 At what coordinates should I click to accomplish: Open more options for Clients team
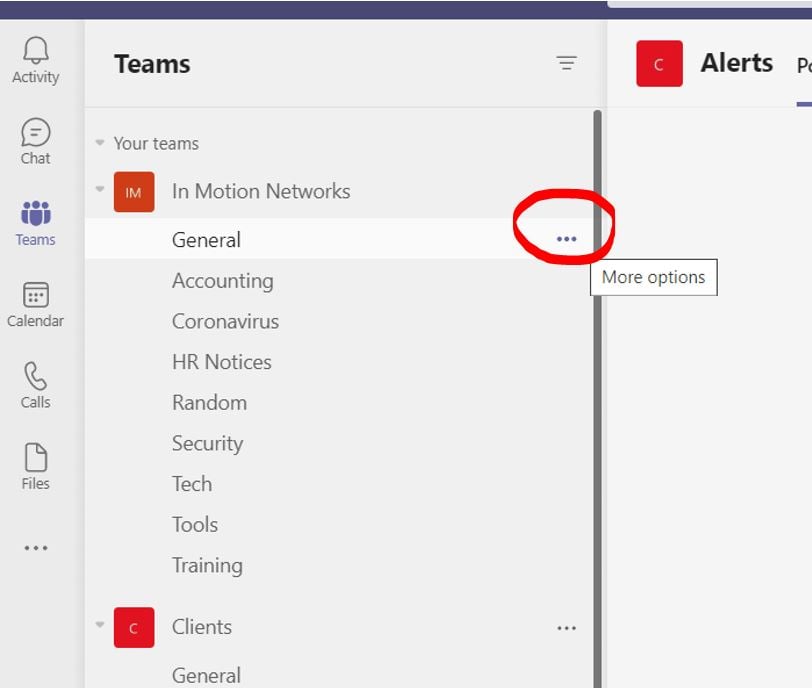click(x=567, y=628)
